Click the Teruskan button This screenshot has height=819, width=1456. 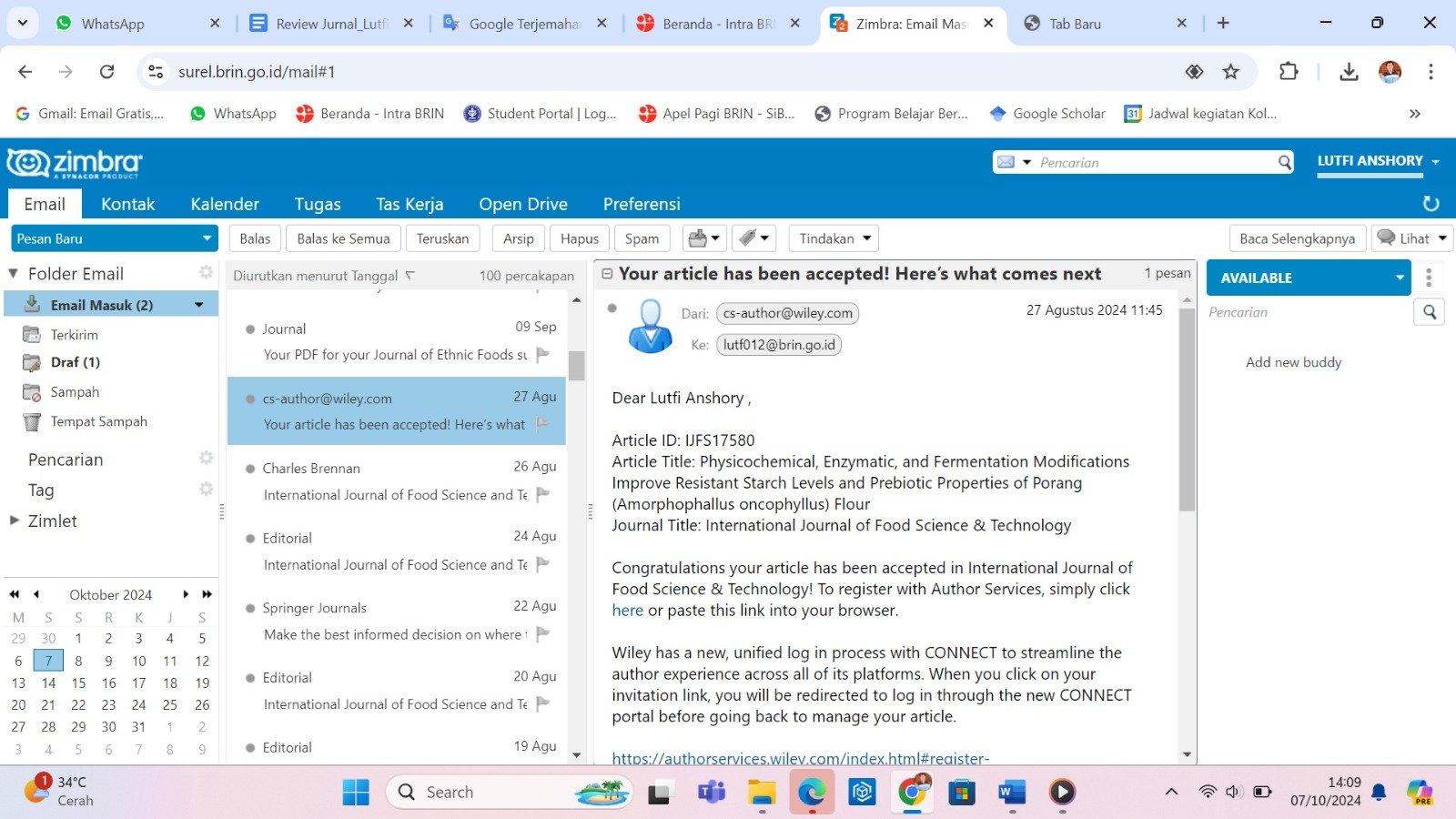pos(442,238)
